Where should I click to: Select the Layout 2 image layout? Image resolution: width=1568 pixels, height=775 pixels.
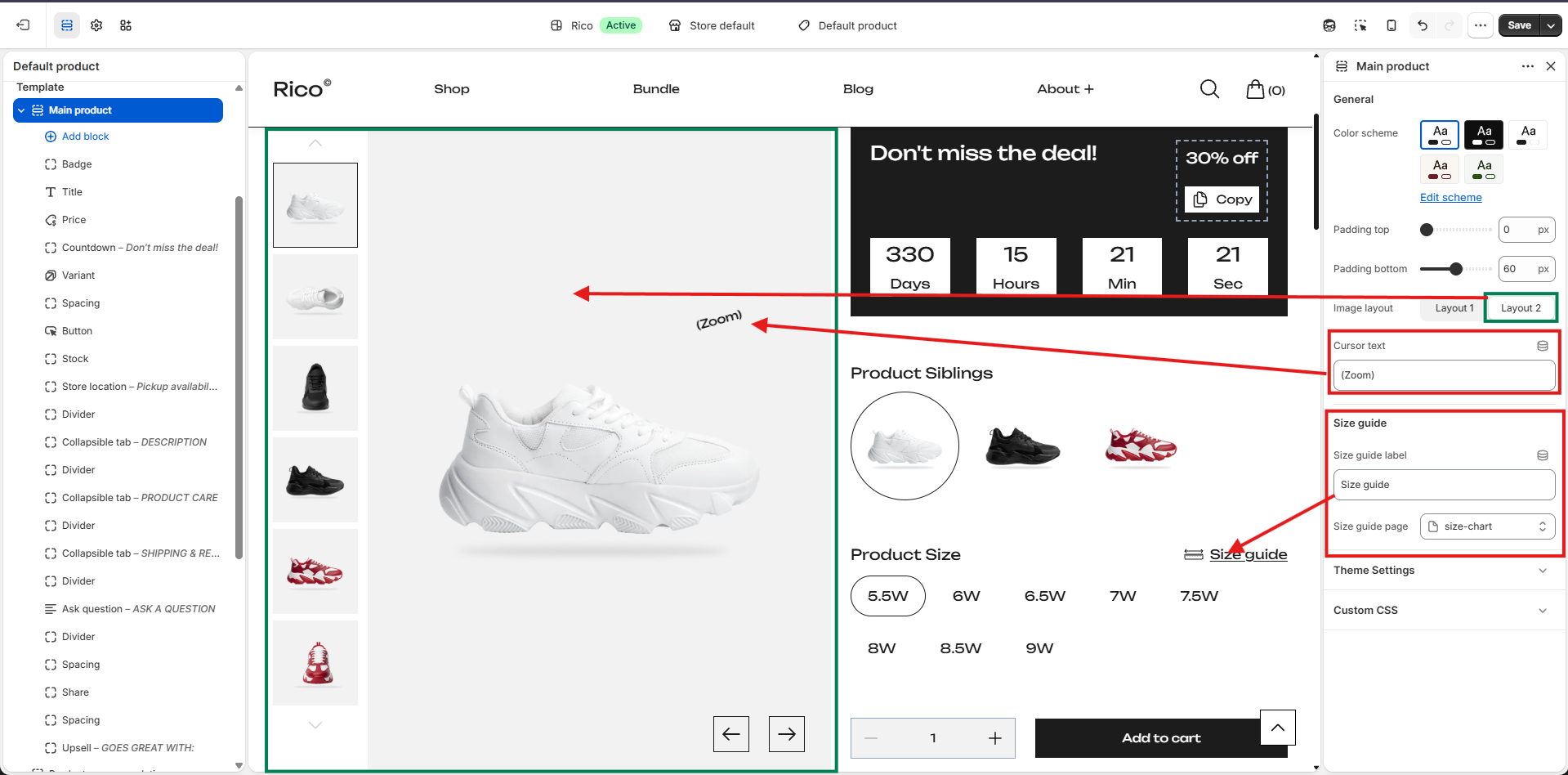pyautogui.click(x=1521, y=308)
